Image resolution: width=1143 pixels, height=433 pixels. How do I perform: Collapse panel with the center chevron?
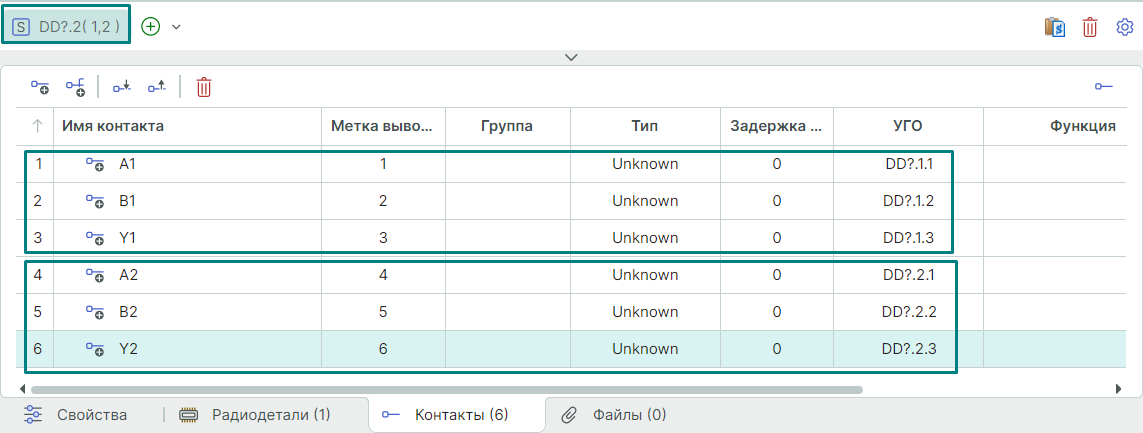(x=571, y=57)
